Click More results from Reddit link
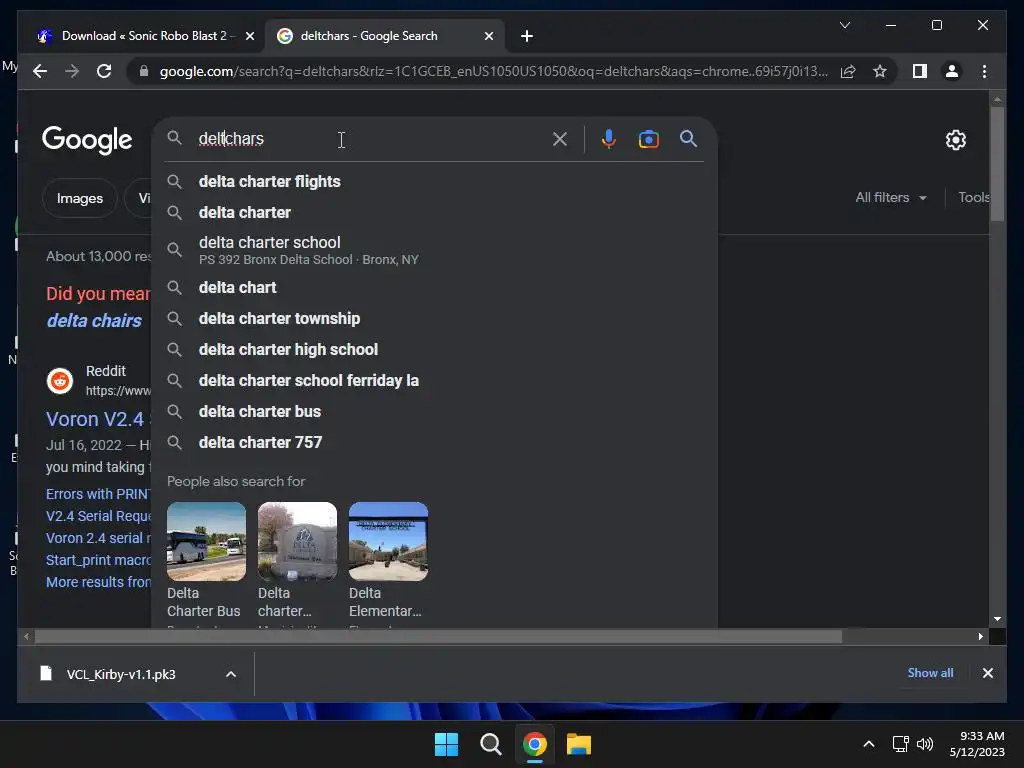The height and width of the screenshot is (768, 1024). pos(98,582)
